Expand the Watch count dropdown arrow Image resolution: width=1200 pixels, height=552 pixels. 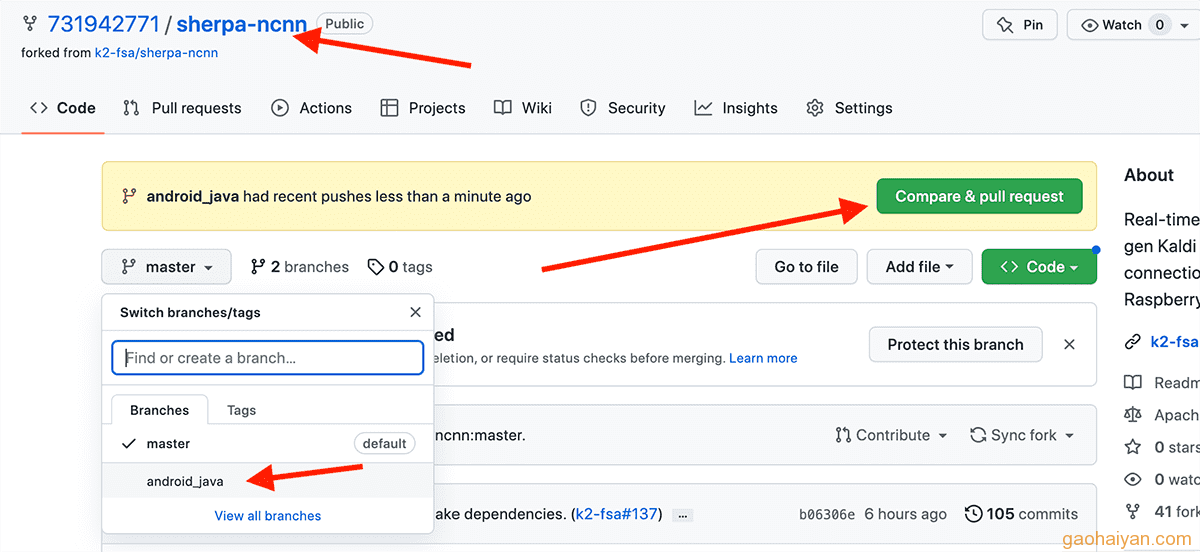1186,25
